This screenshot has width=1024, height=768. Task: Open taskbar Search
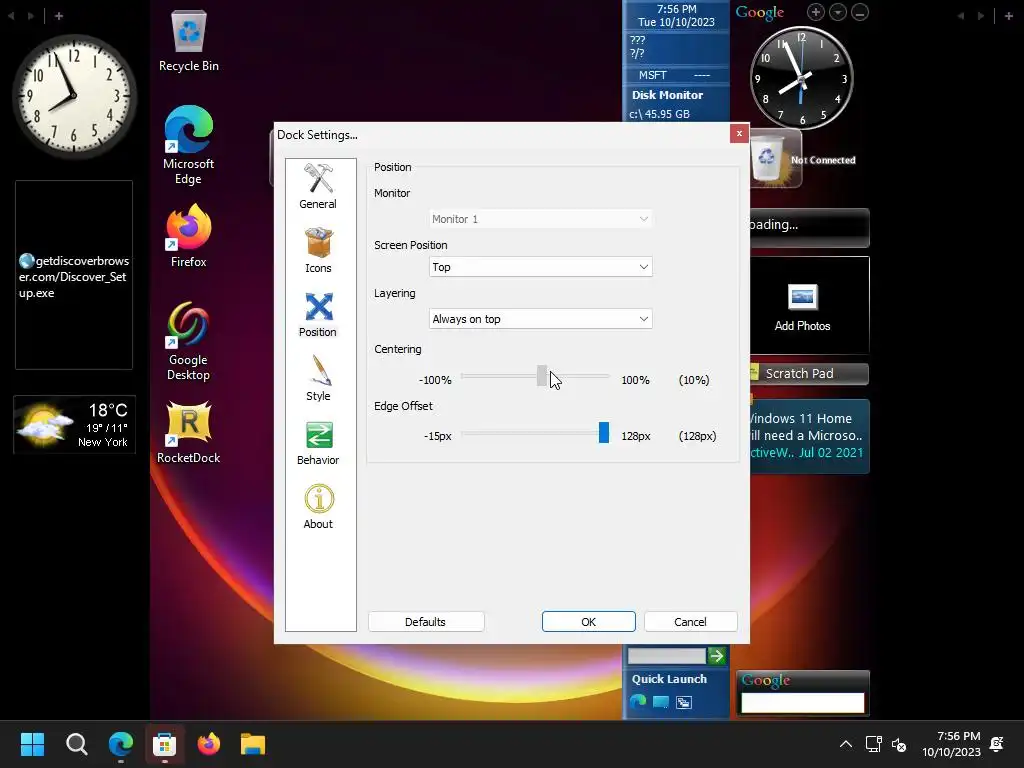click(x=76, y=744)
